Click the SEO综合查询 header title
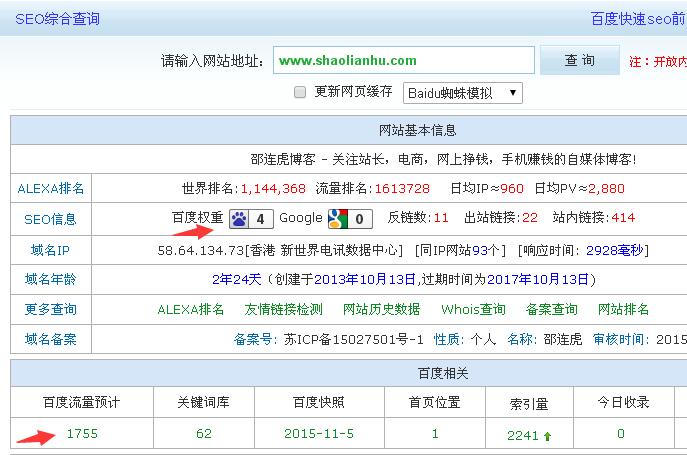 [57, 19]
